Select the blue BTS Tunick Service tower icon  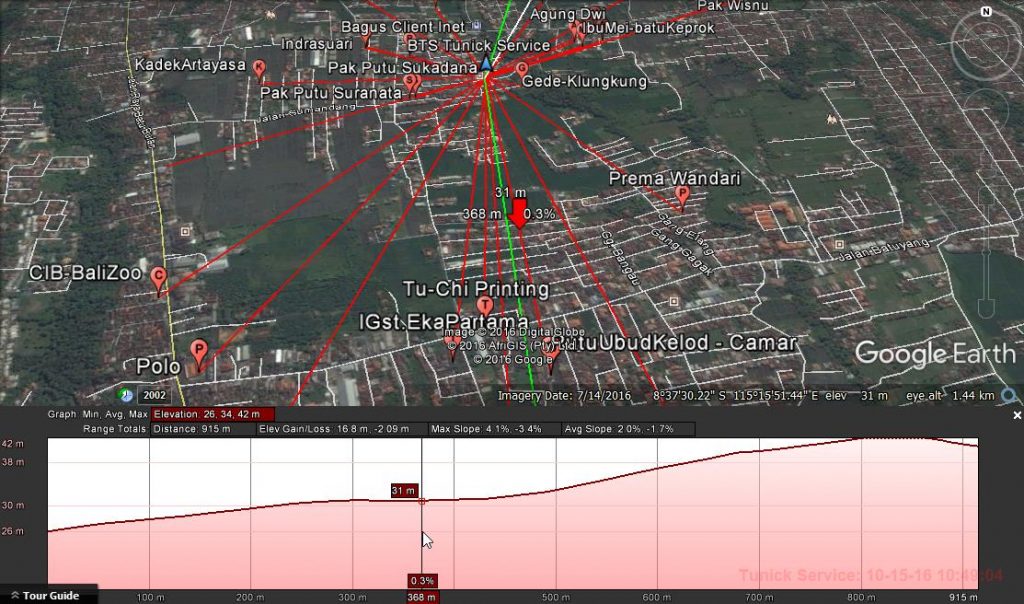click(x=485, y=64)
